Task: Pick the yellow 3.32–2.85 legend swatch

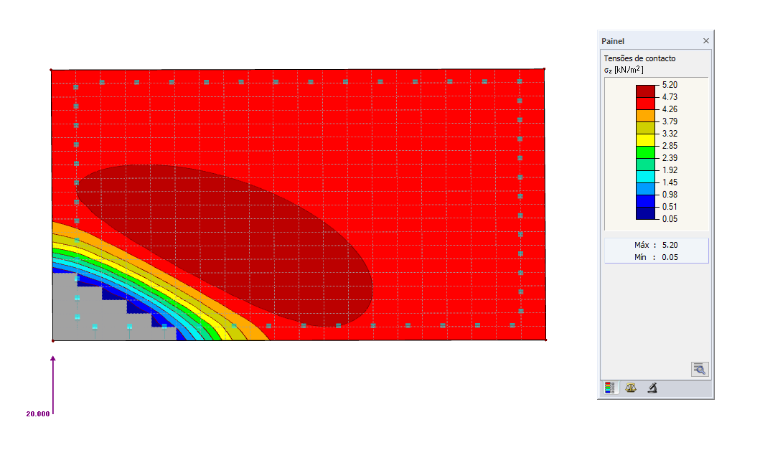Action: pyautogui.click(x=646, y=140)
